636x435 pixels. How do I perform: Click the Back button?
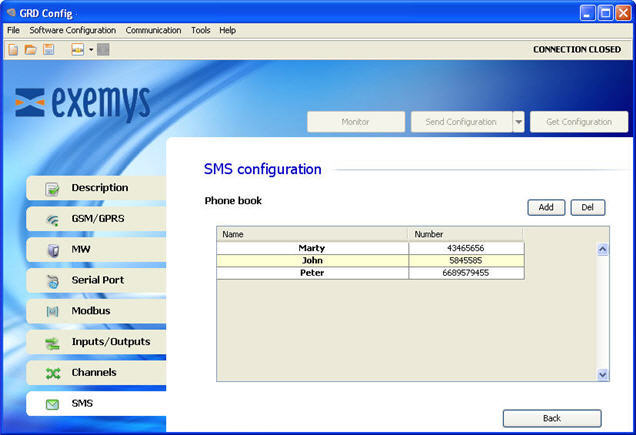coord(552,418)
